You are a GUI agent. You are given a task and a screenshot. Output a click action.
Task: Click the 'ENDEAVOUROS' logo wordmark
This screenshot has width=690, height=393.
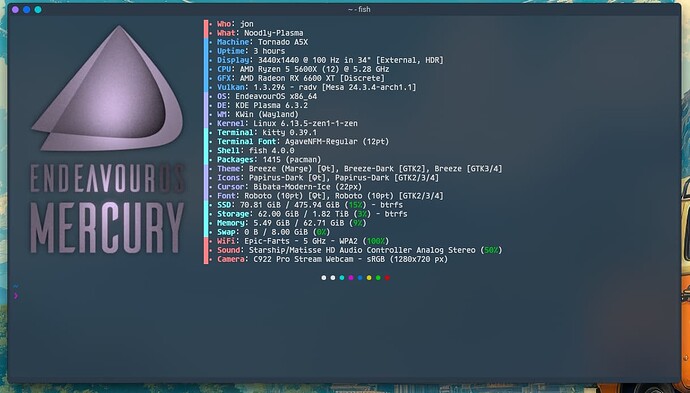pos(107,178)
